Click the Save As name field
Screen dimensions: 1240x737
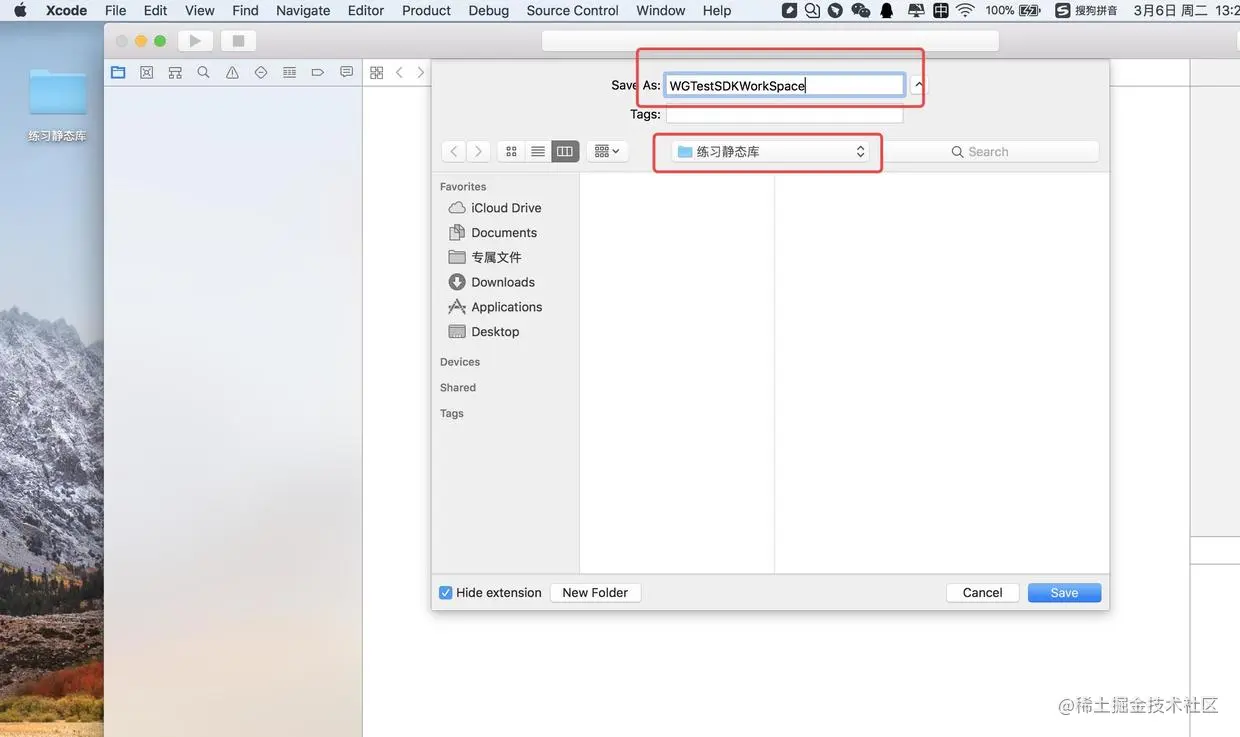coord(785,85)
